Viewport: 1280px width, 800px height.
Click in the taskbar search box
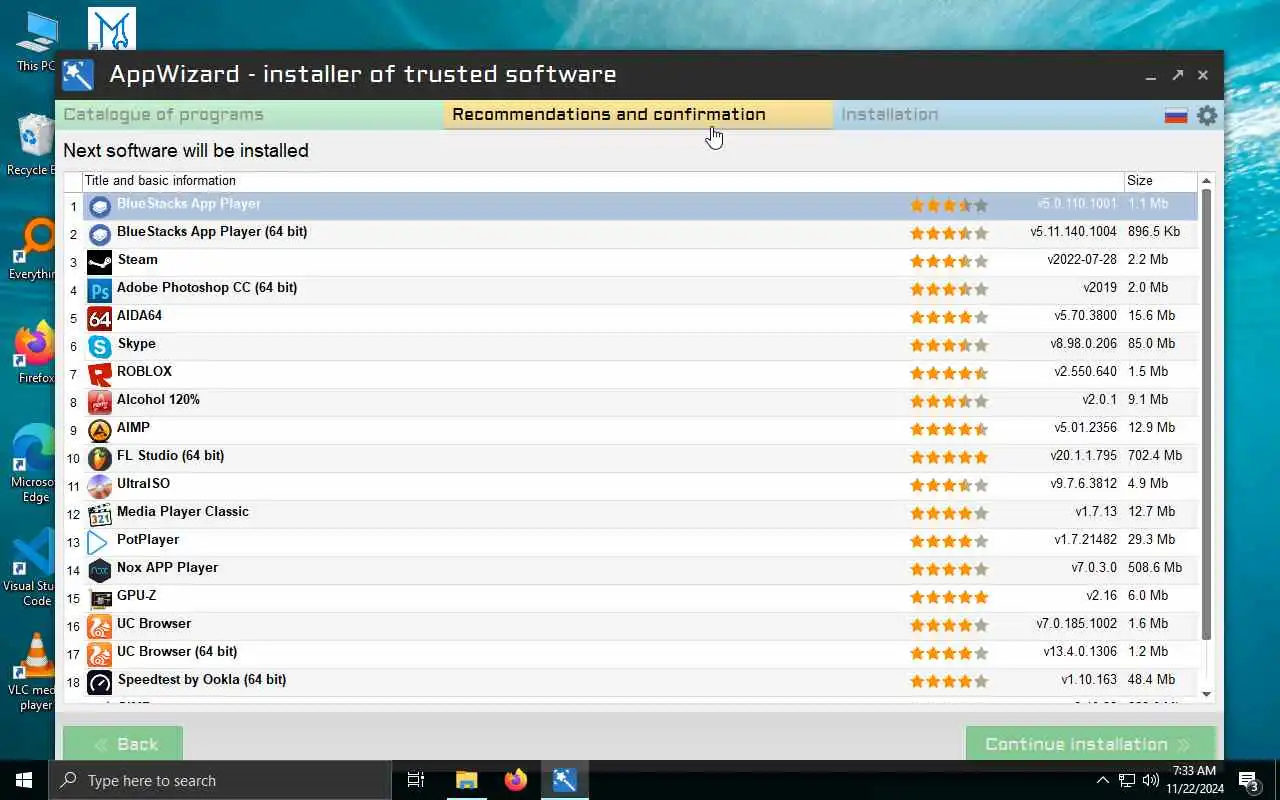[219, 780]
